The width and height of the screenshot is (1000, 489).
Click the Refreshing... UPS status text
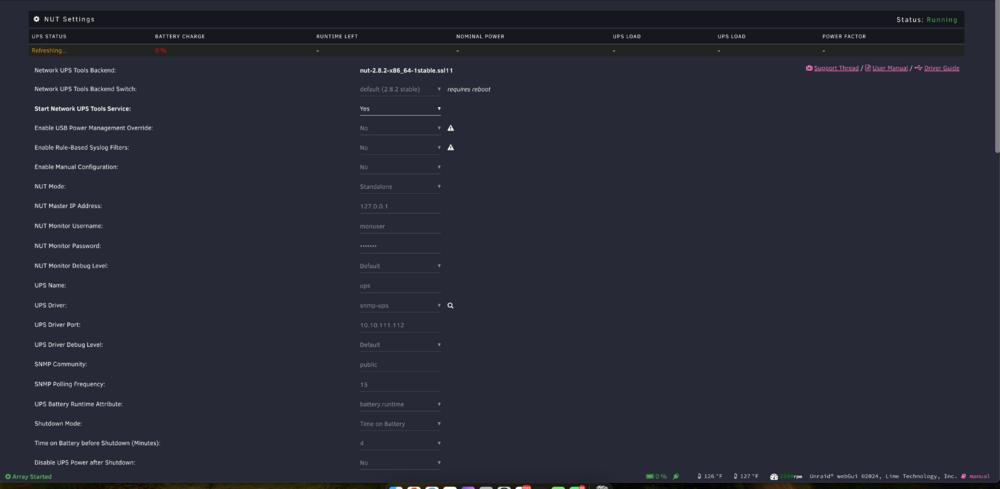point(49,50)
